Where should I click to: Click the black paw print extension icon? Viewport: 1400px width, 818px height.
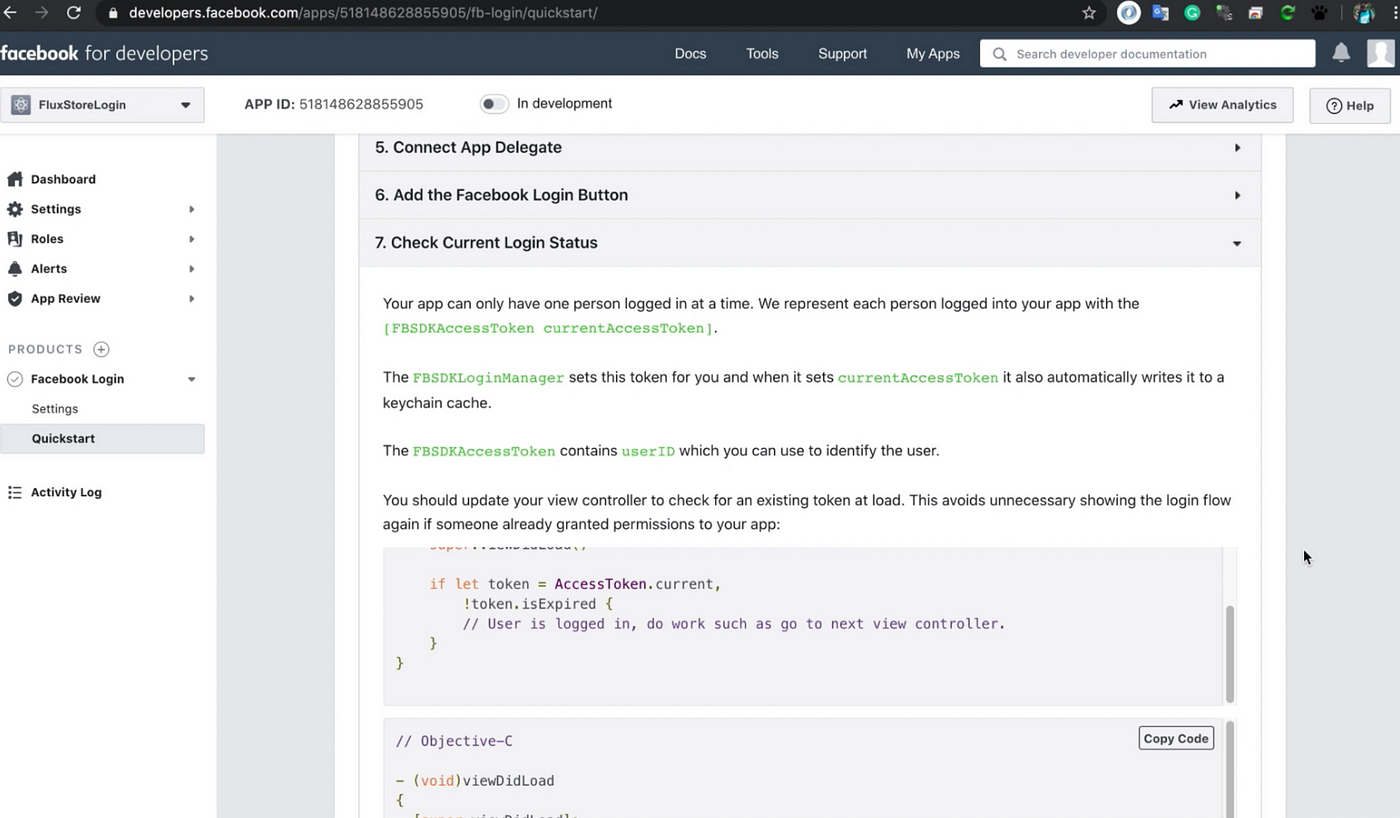[x=1319, y=13]
